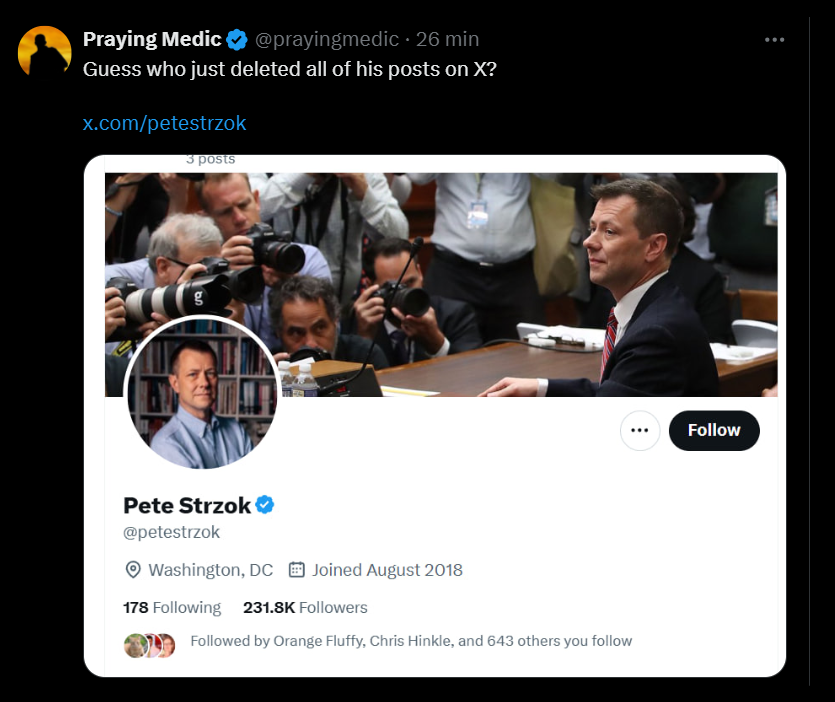835x702 pixels.
Task: Open the profile card's three-dot menu button
Action: 640,430
